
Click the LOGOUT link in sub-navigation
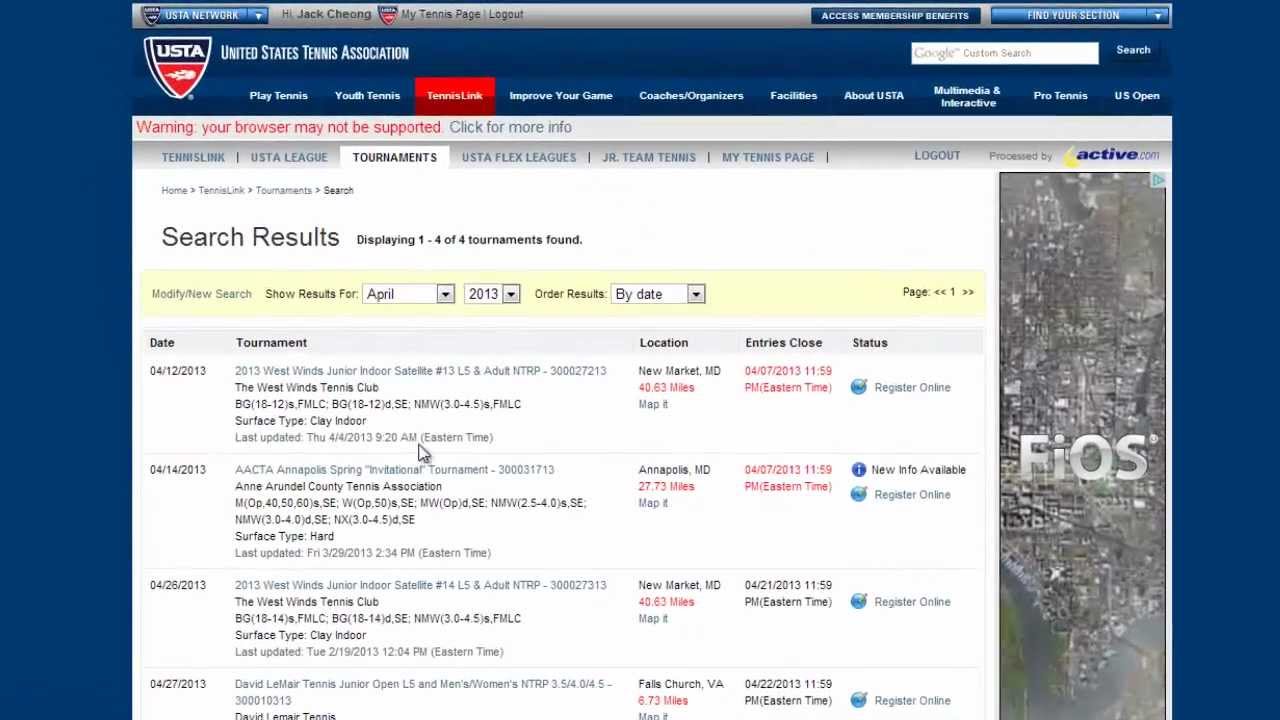click(x=937, y=156)
